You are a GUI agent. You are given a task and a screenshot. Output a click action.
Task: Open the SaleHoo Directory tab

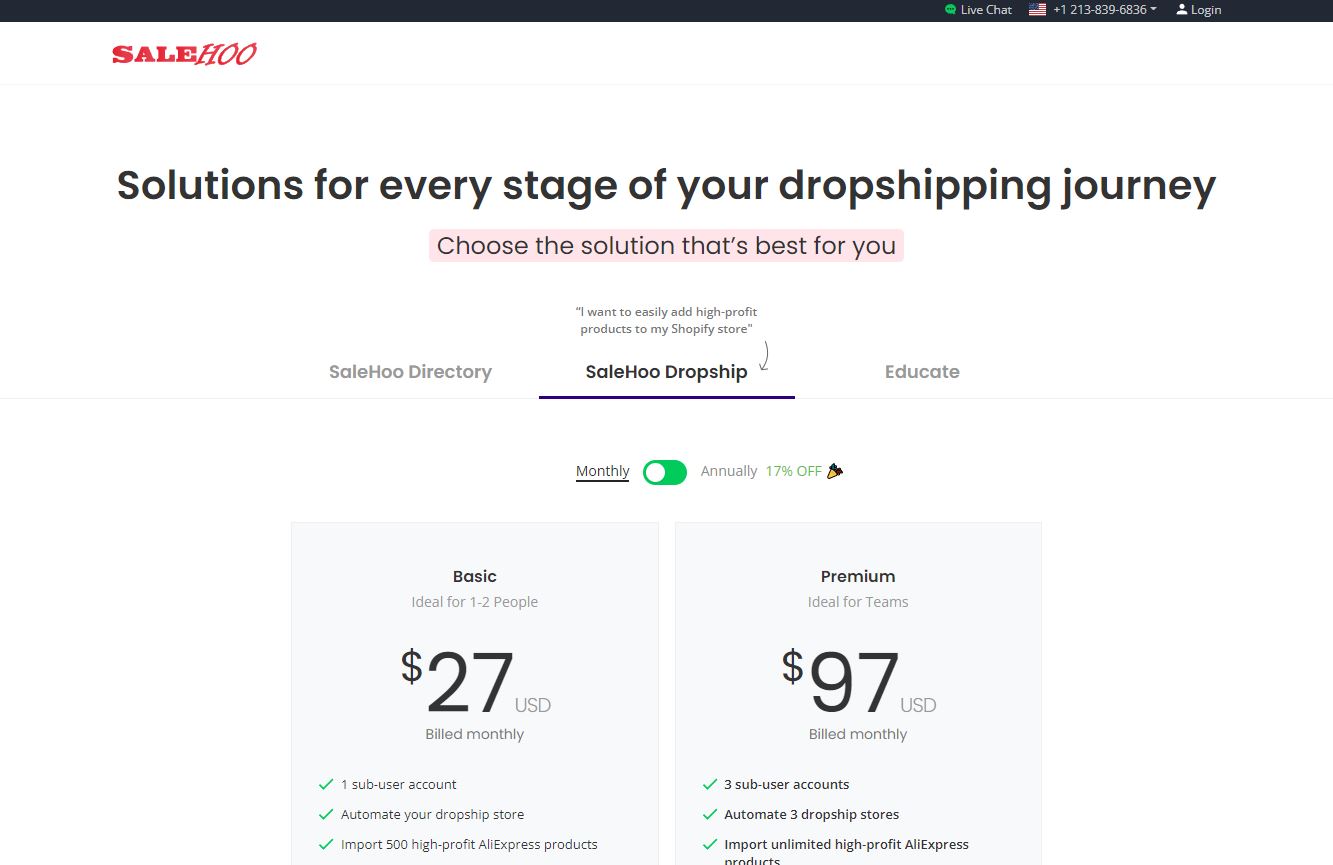[x=410, y=372]
